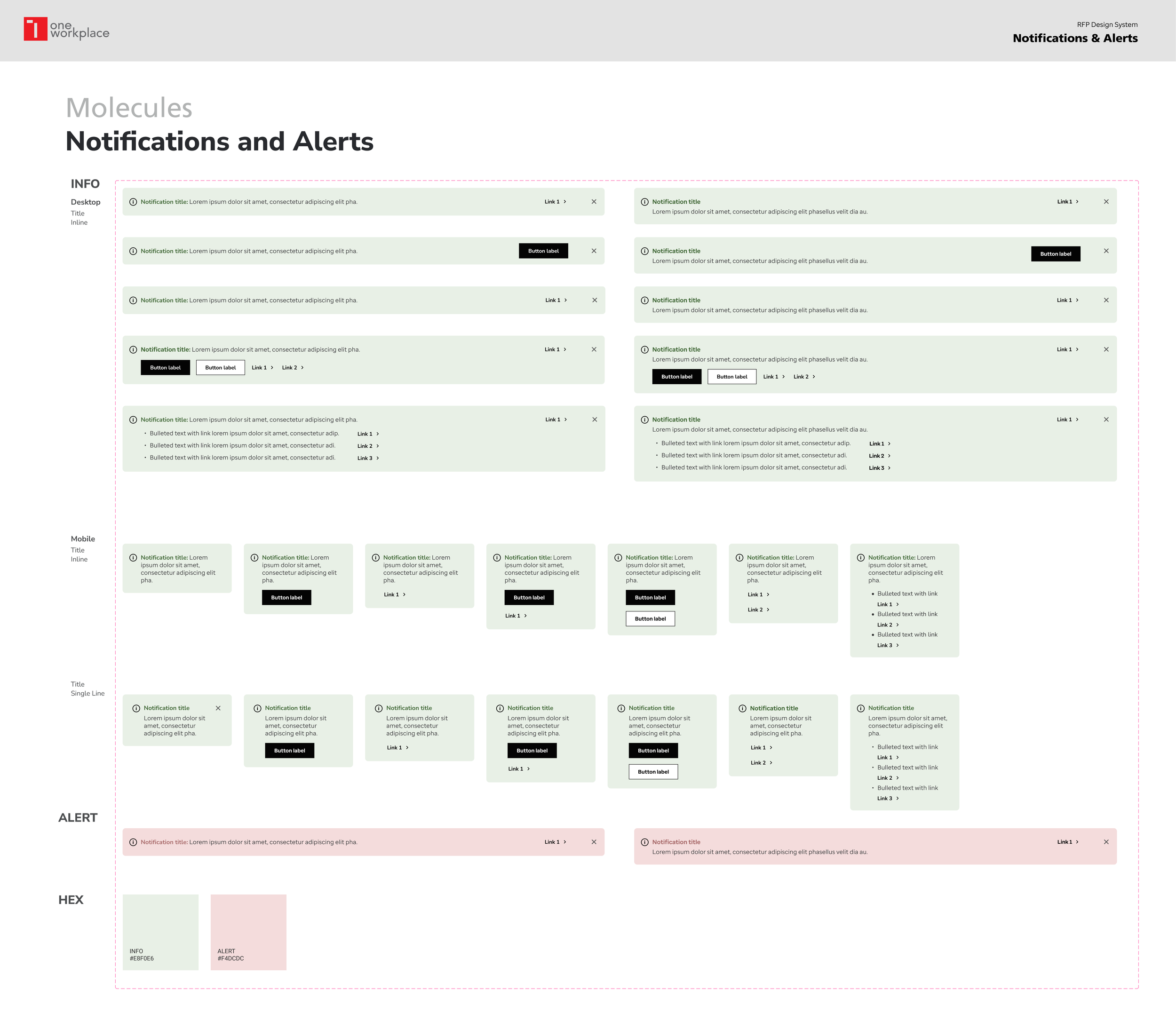Select the ALERT #F4DCDC color swatch
Viewport: 1176px width, 1029px height.
tap(248, 932)
